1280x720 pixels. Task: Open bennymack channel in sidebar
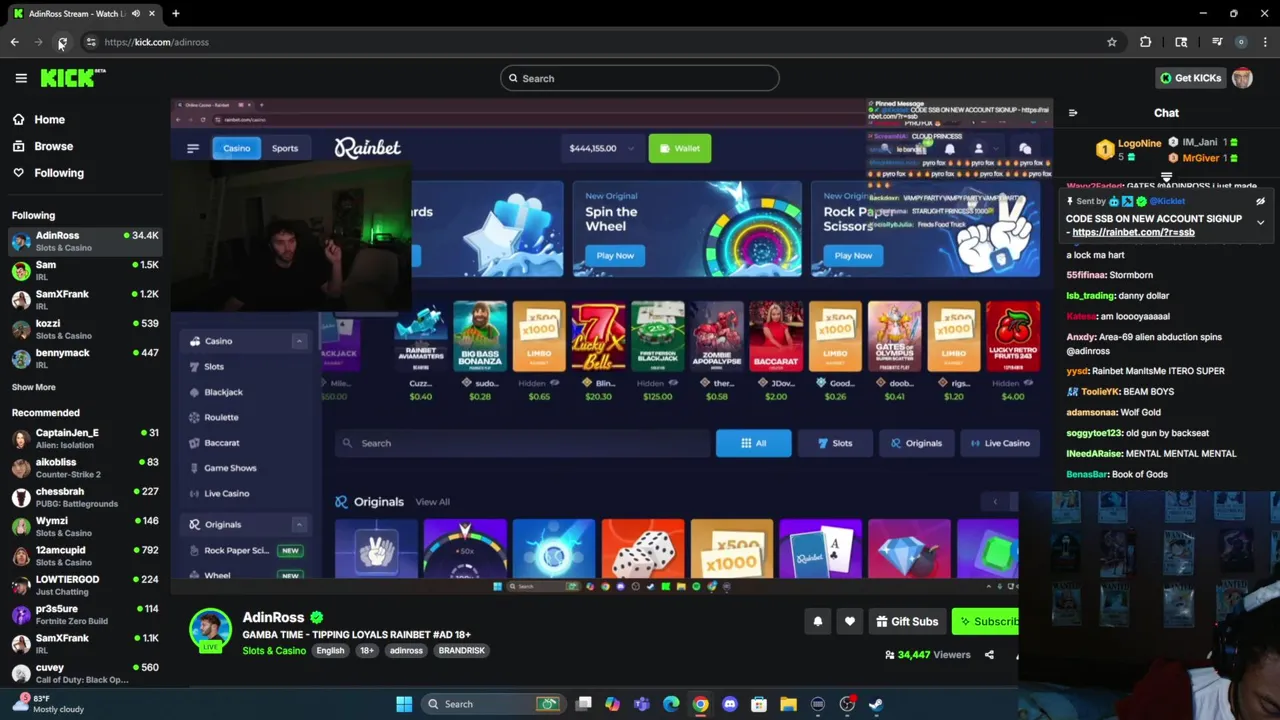pos(85,358)
